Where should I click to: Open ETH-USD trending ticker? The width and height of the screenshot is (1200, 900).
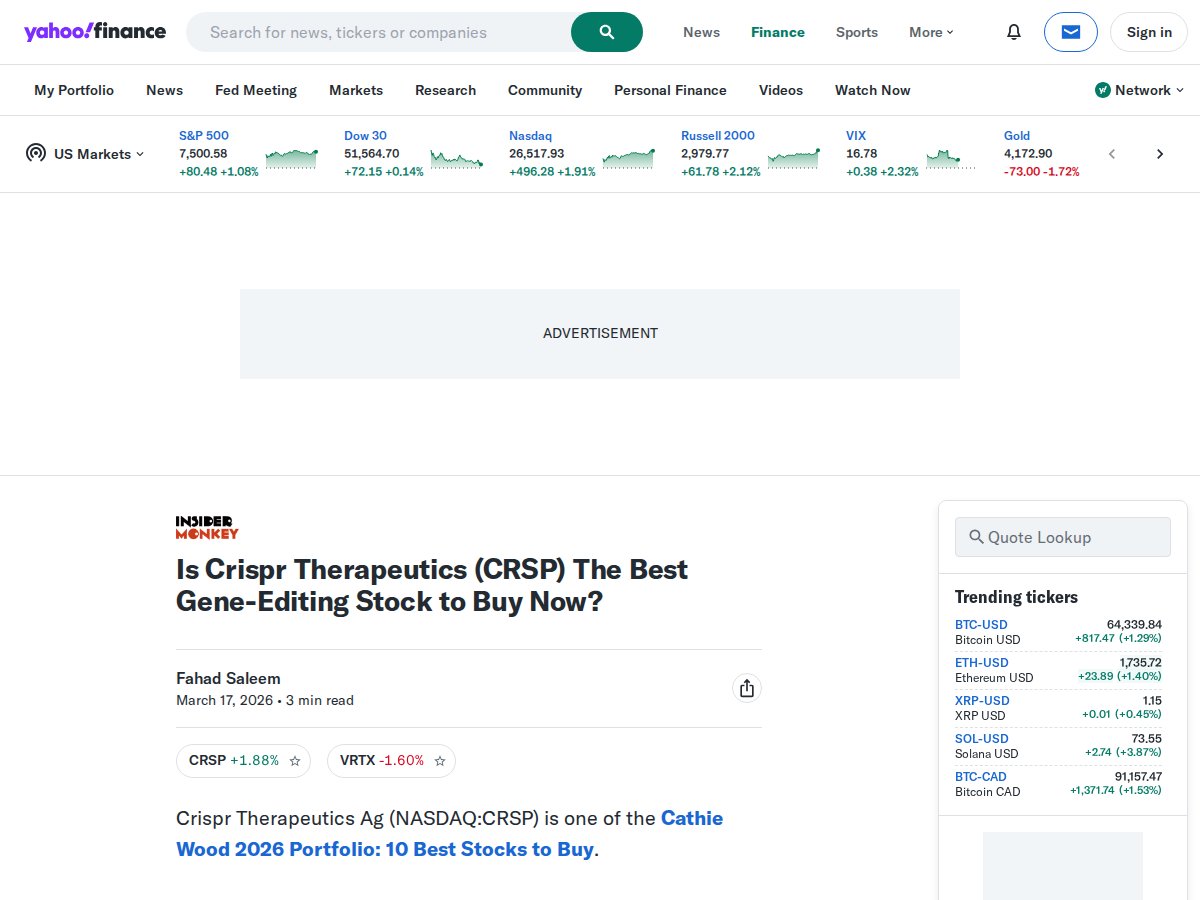click(981, 662)
